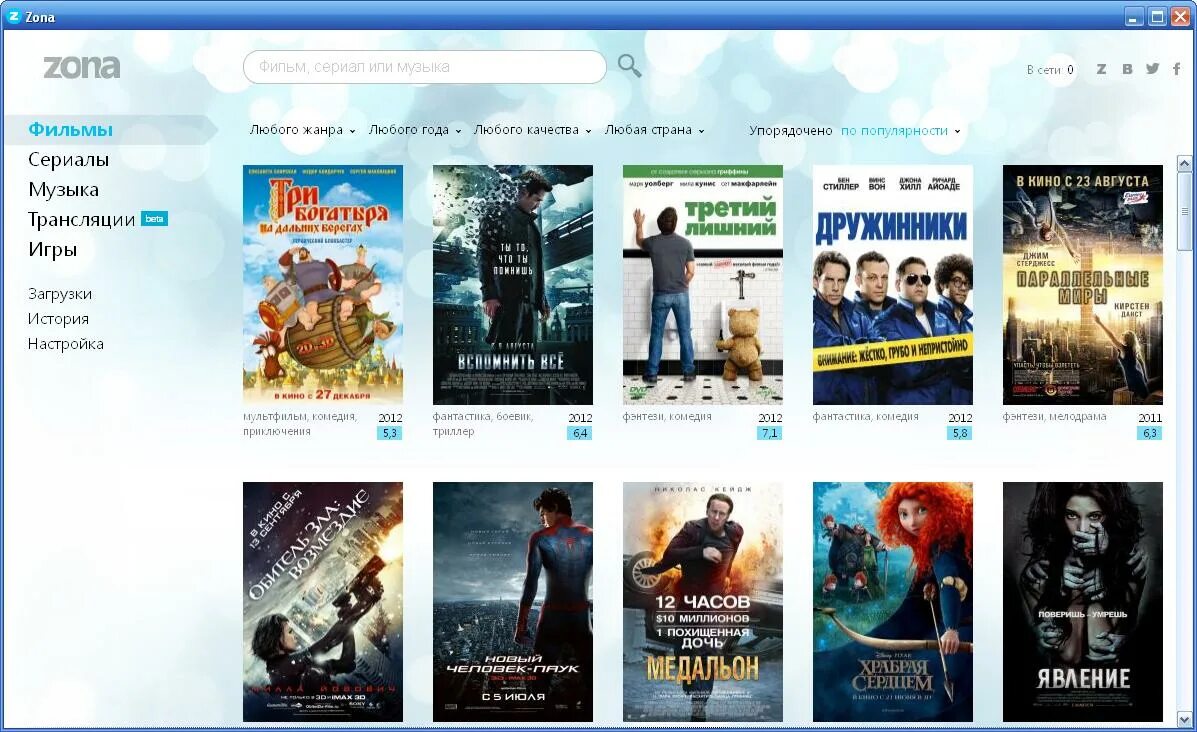Image resolution: width=1197 pixels, height=732 pixels.
Task: Open История page
Action: (x=58, y=319)
